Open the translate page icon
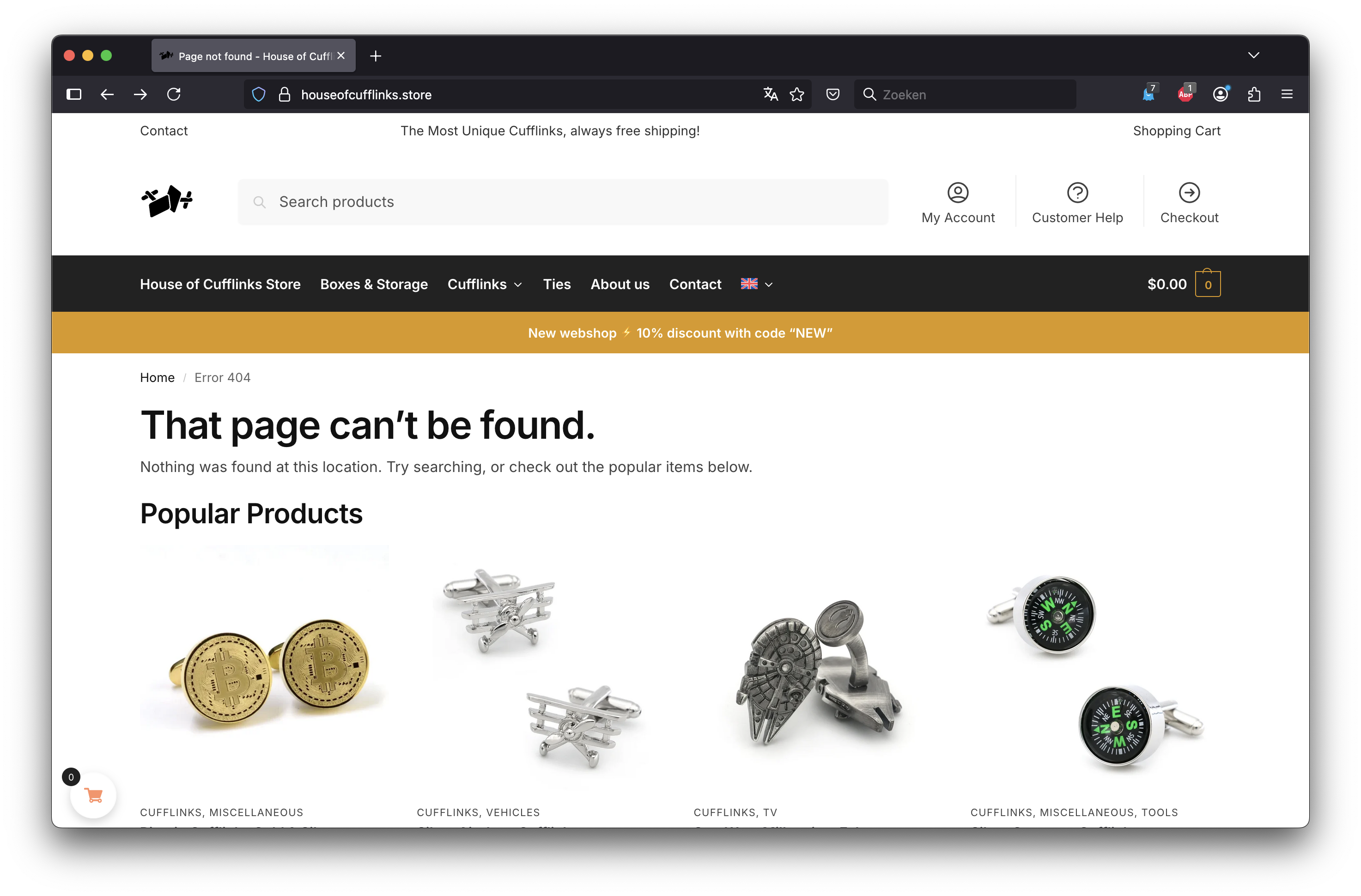This screenshot has height=896, width=1361. click(771, 94)
